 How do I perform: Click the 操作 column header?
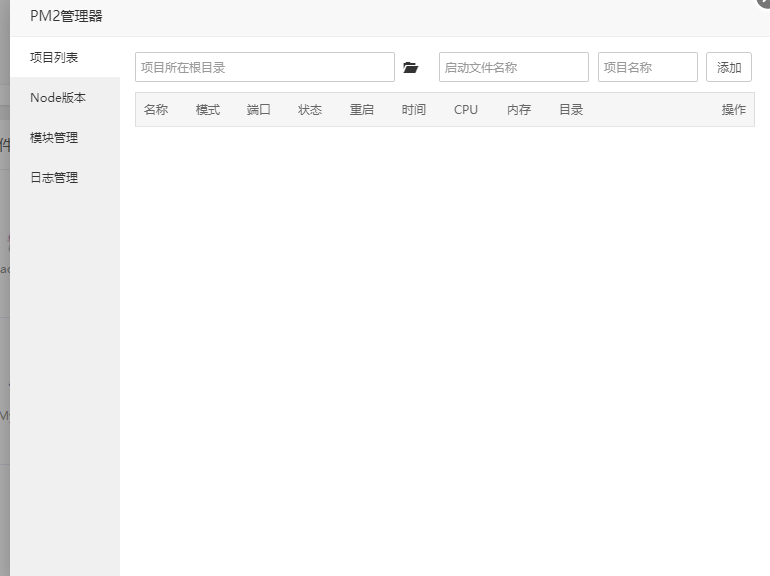click(734, 110)
